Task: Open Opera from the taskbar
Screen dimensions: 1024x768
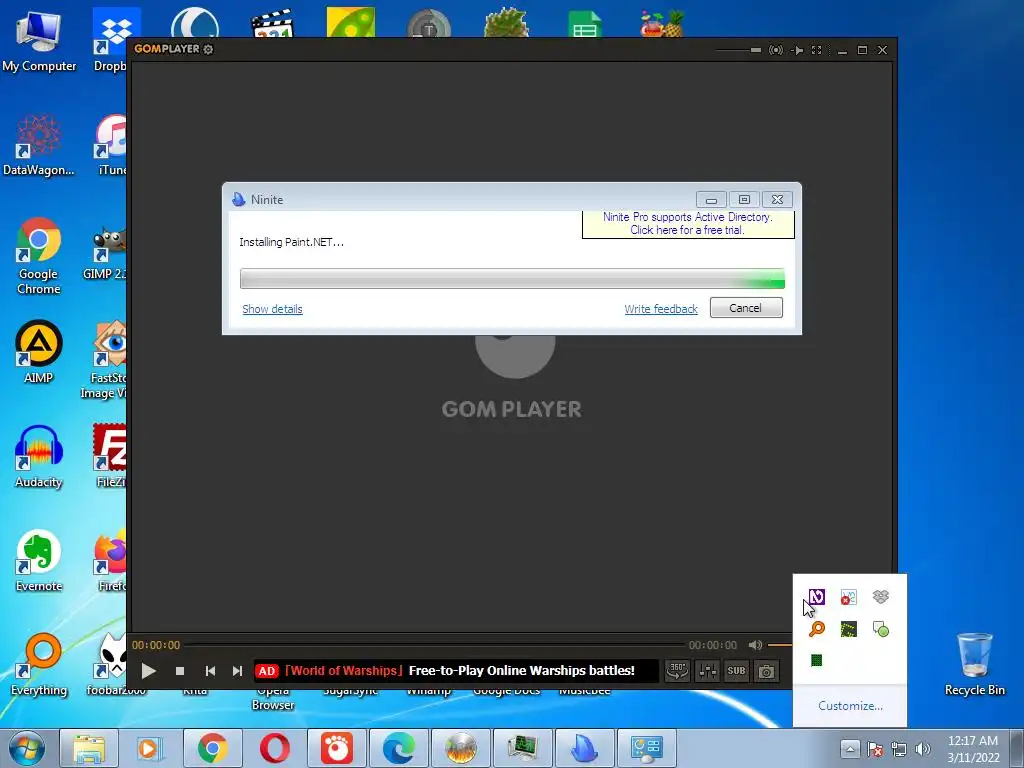Action: click(x=275, y=748)
